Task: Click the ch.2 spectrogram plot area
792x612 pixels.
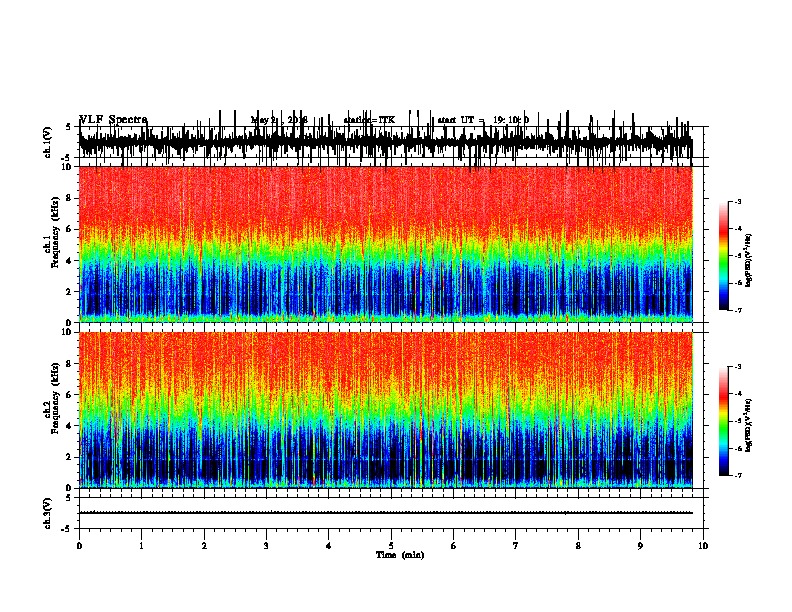Action: (x=386, y=410)
